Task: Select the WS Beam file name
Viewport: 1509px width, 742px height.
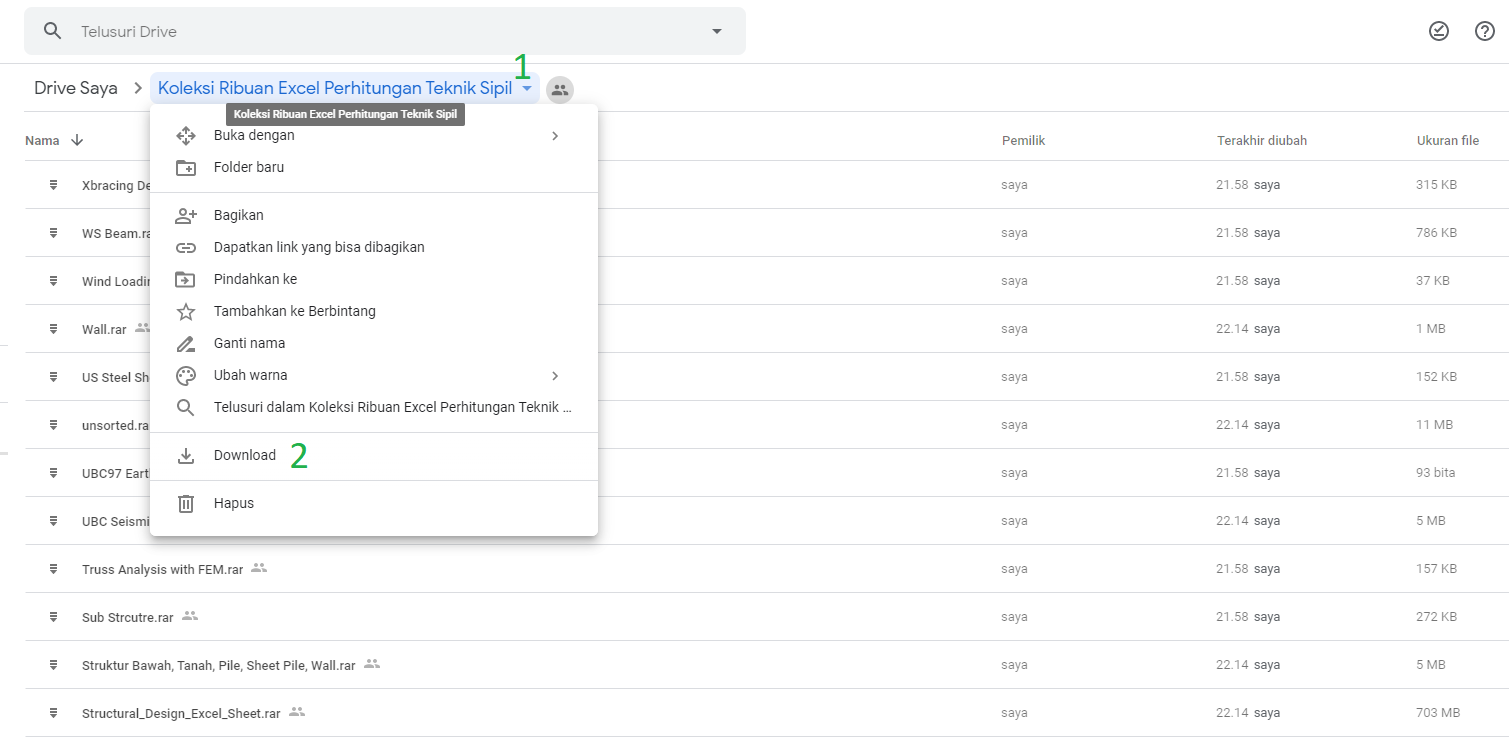Action: pos(116,233)
